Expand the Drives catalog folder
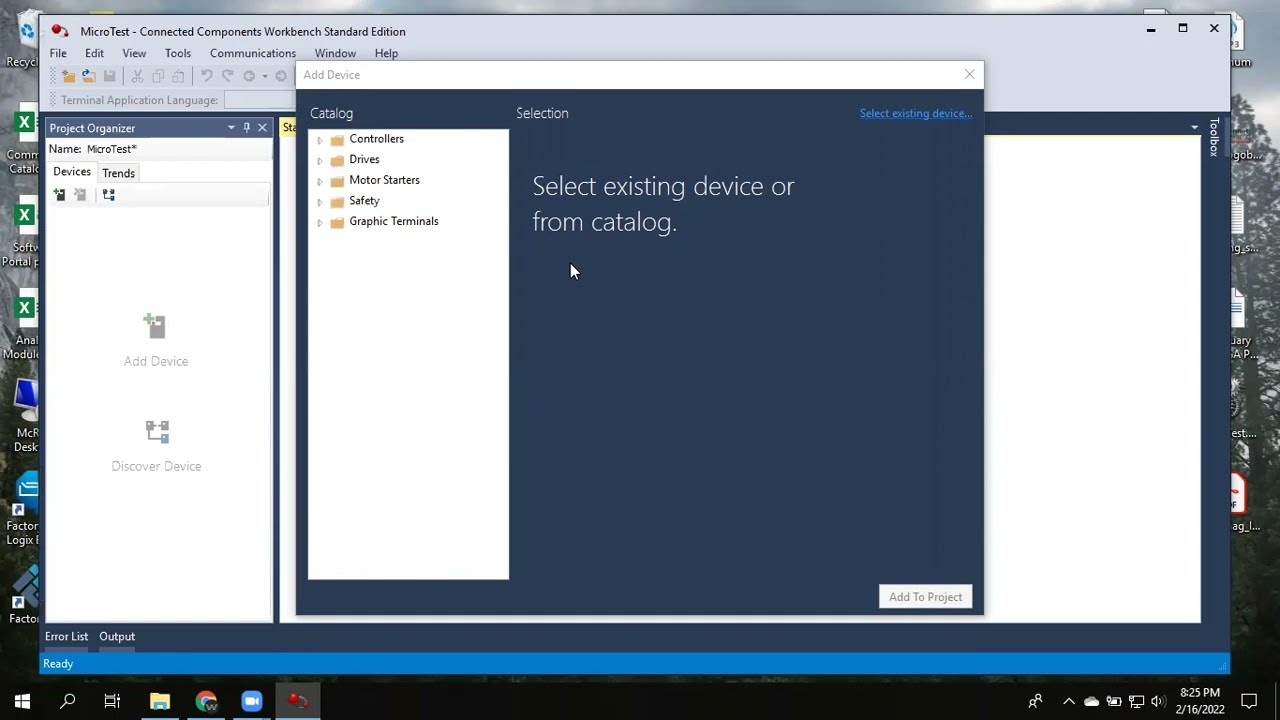Viewport: 1280px width, 720px height. click(320, 160)
